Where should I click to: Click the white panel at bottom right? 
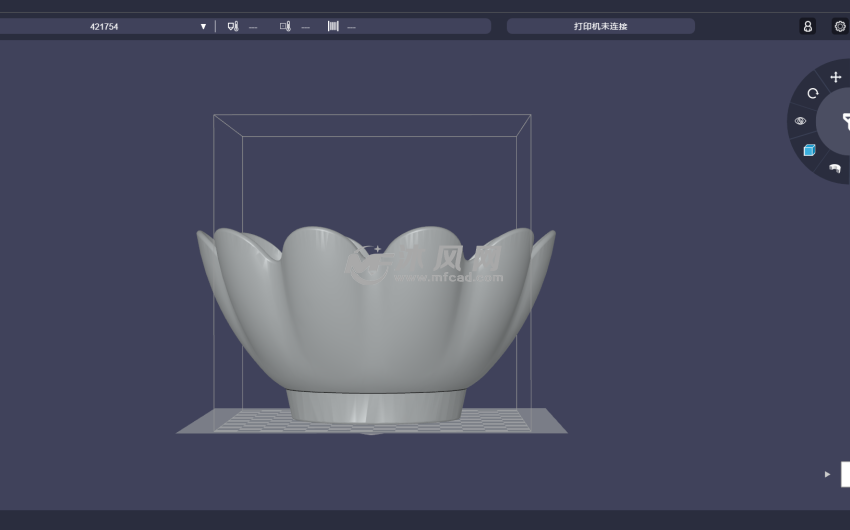845,474
